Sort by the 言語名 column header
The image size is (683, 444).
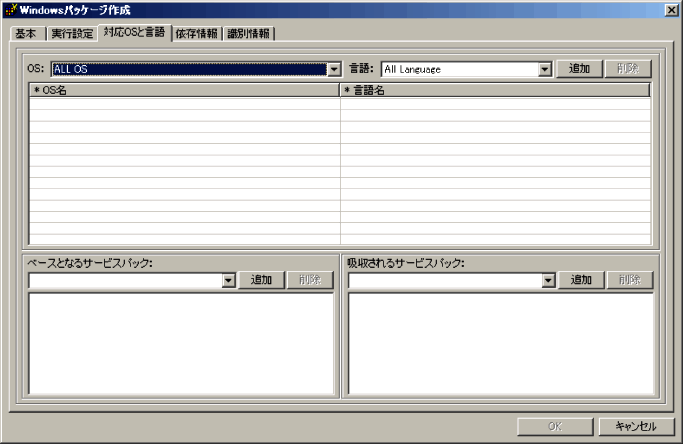click(495, 90)
